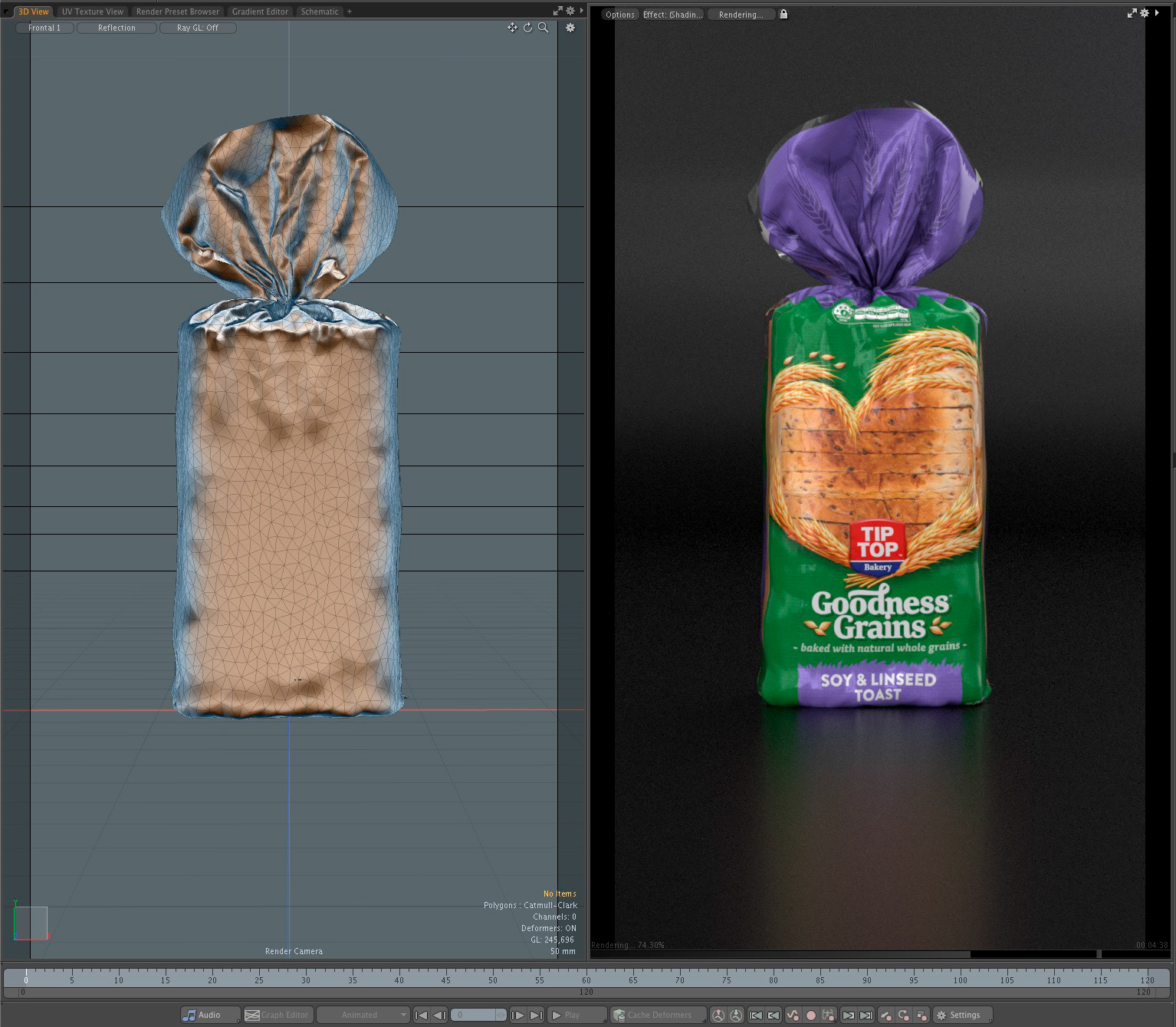
Task: Click the timeline range bar below ruler
Action: [588, 992]
